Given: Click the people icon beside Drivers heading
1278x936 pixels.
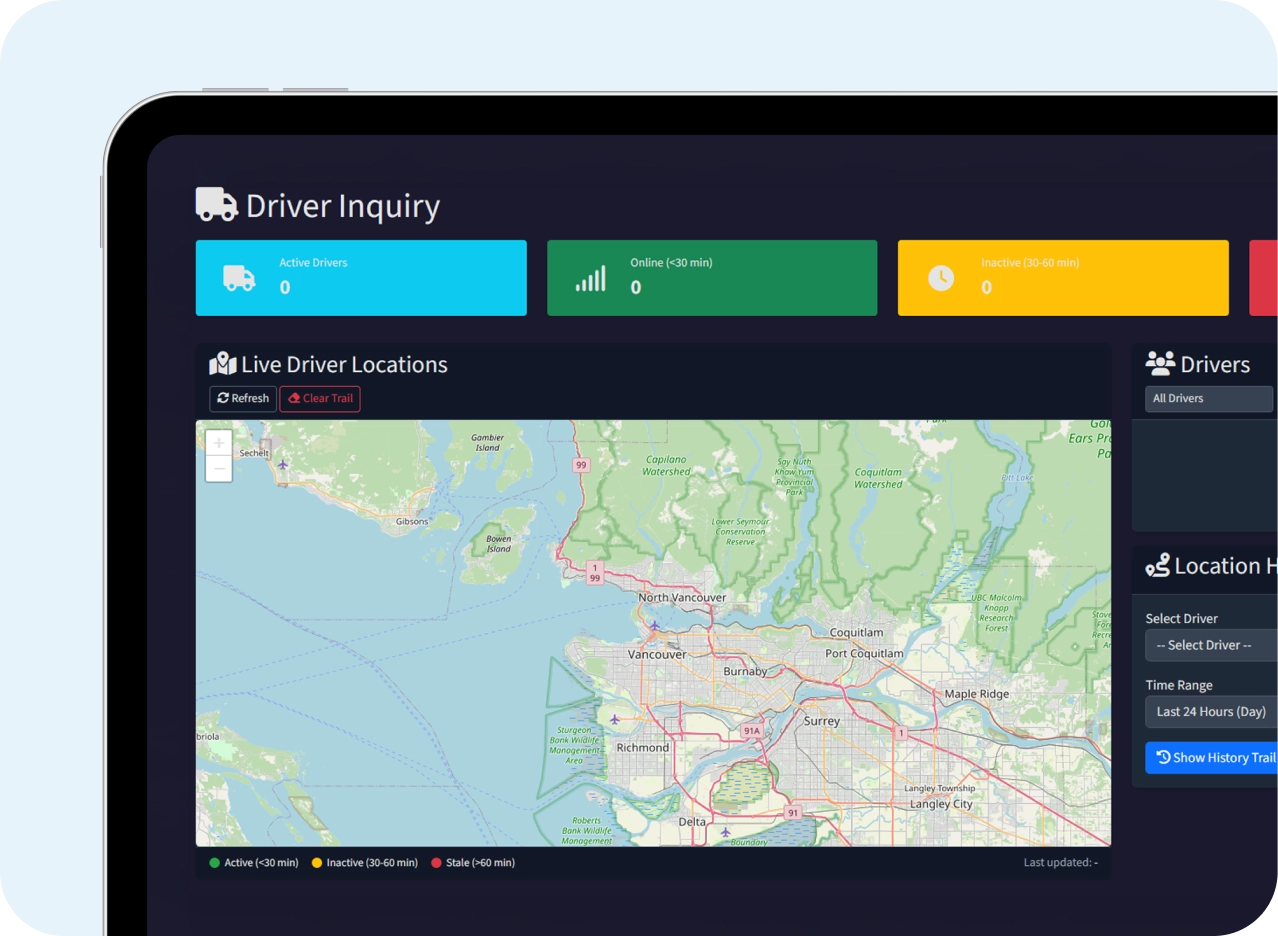Looking at the screenshot, I should [x=1160, y=363].
